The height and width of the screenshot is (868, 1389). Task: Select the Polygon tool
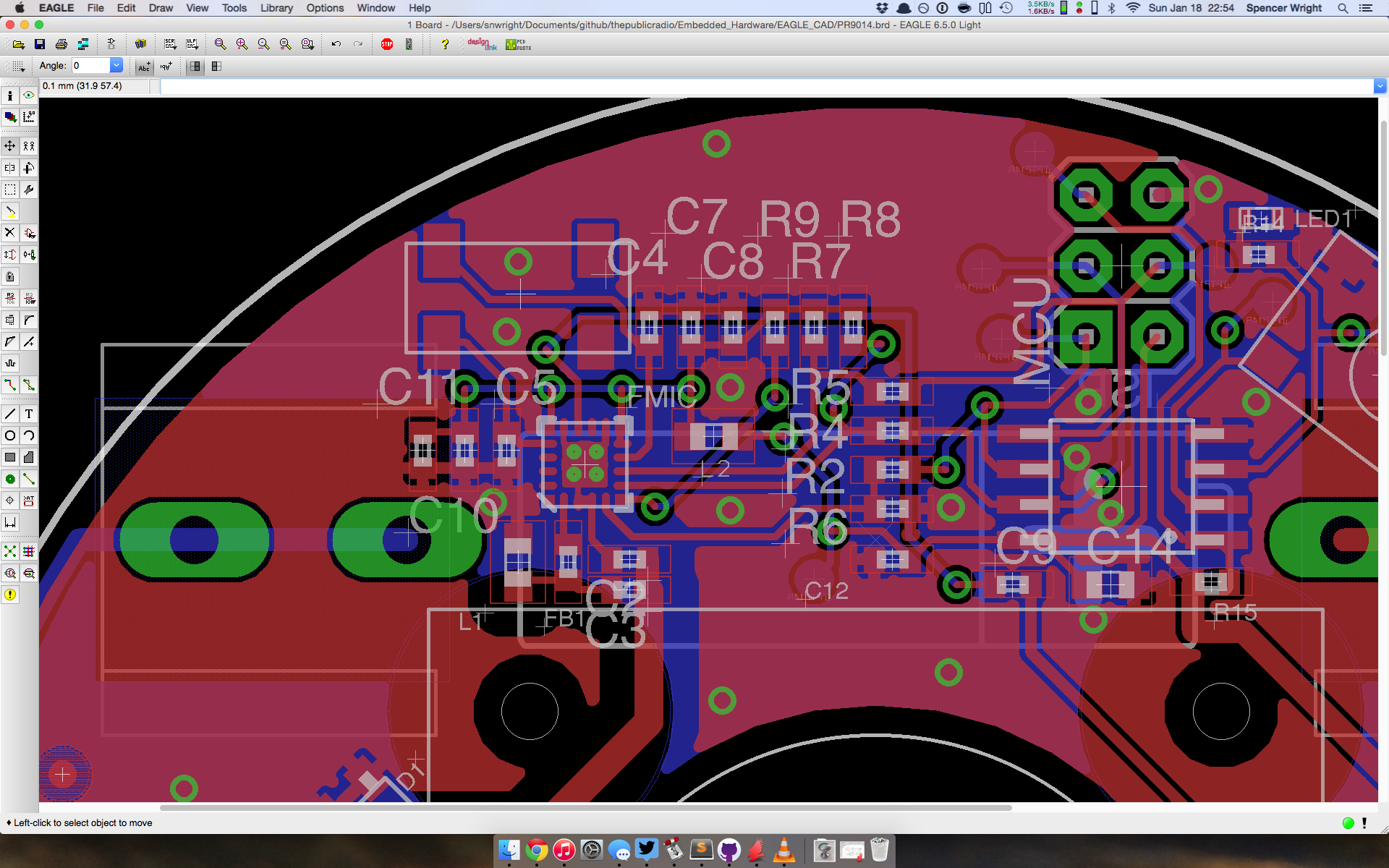click(29, 457)
